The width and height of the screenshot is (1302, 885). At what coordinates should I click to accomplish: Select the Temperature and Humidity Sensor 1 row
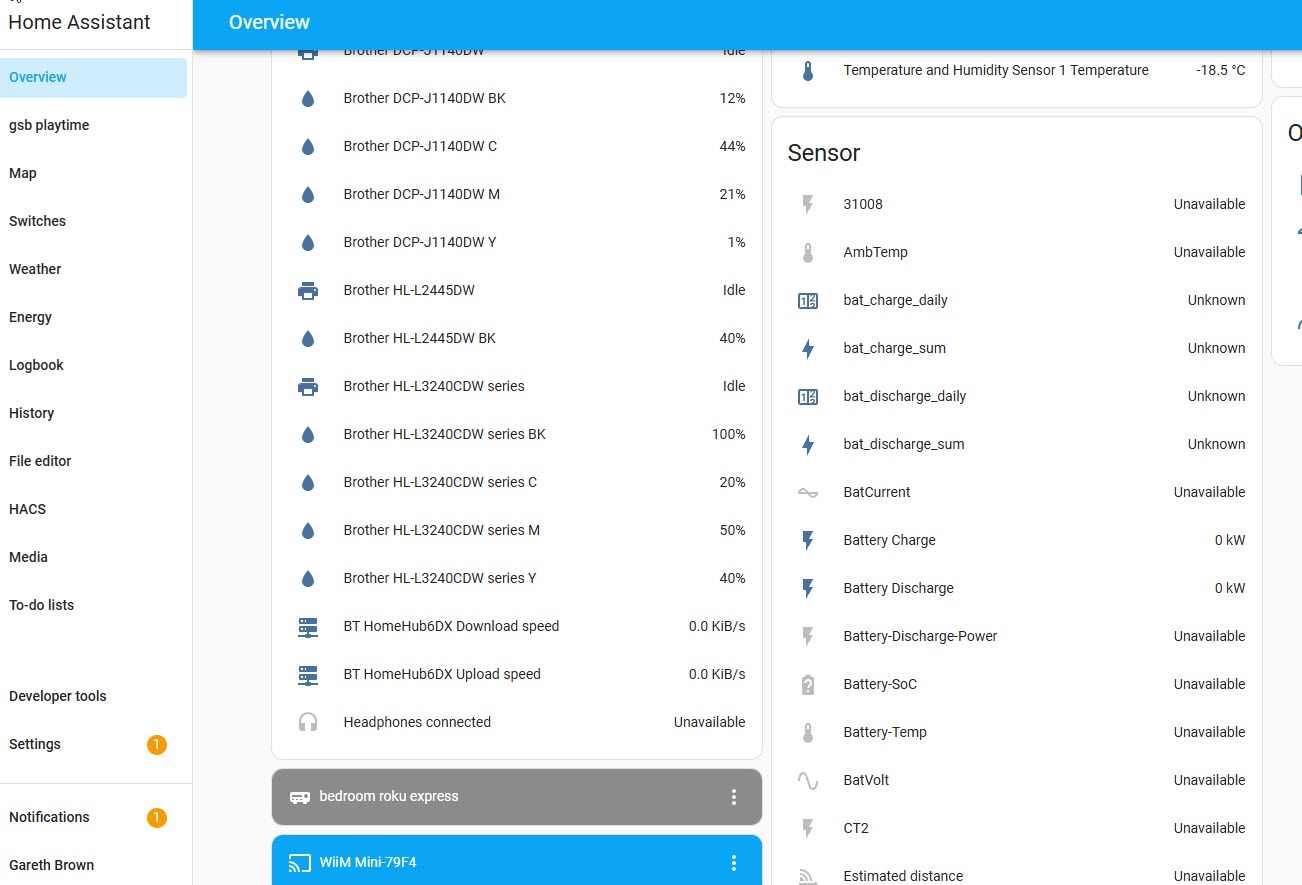995,71
